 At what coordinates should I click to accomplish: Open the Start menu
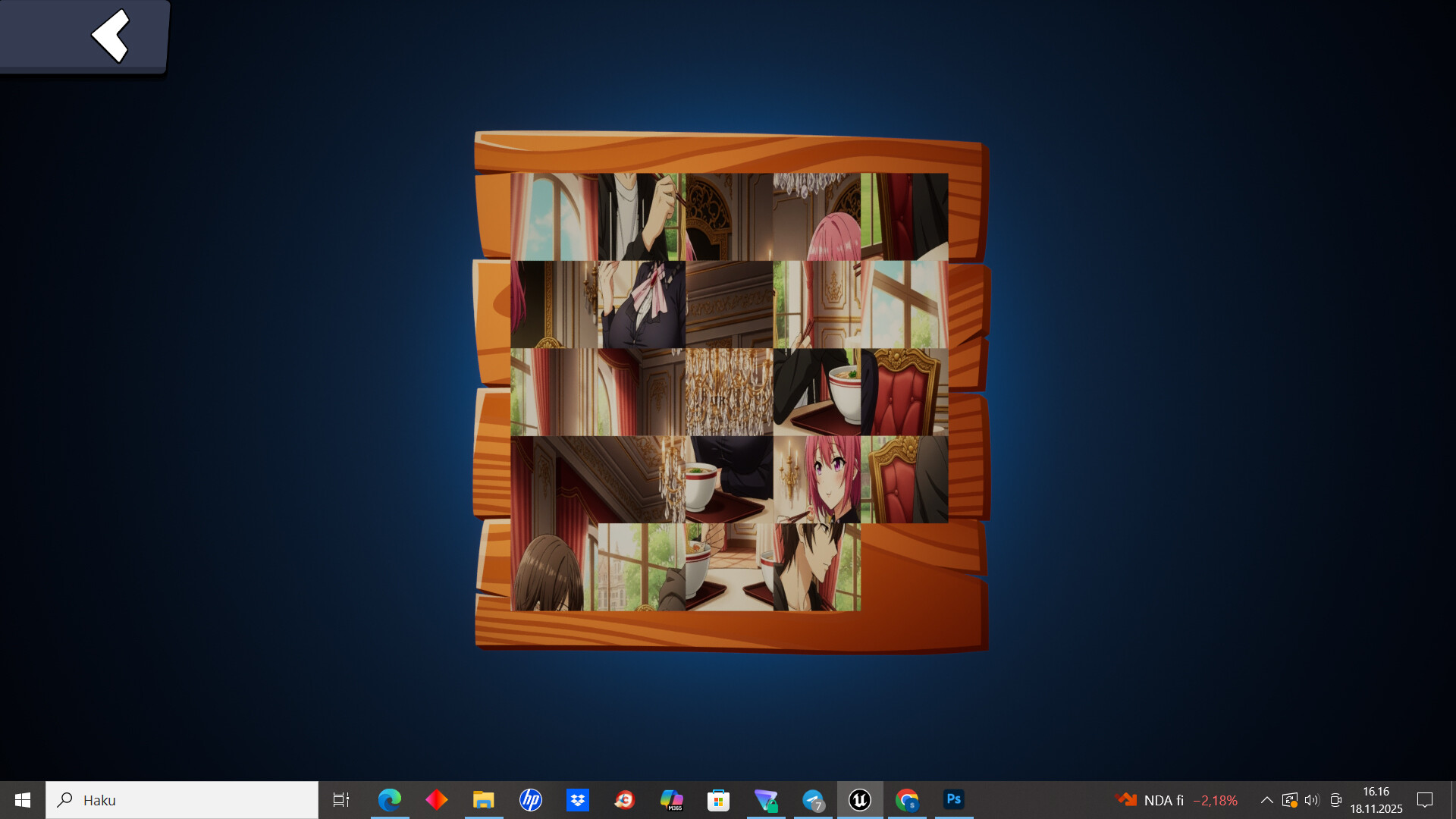22,799
